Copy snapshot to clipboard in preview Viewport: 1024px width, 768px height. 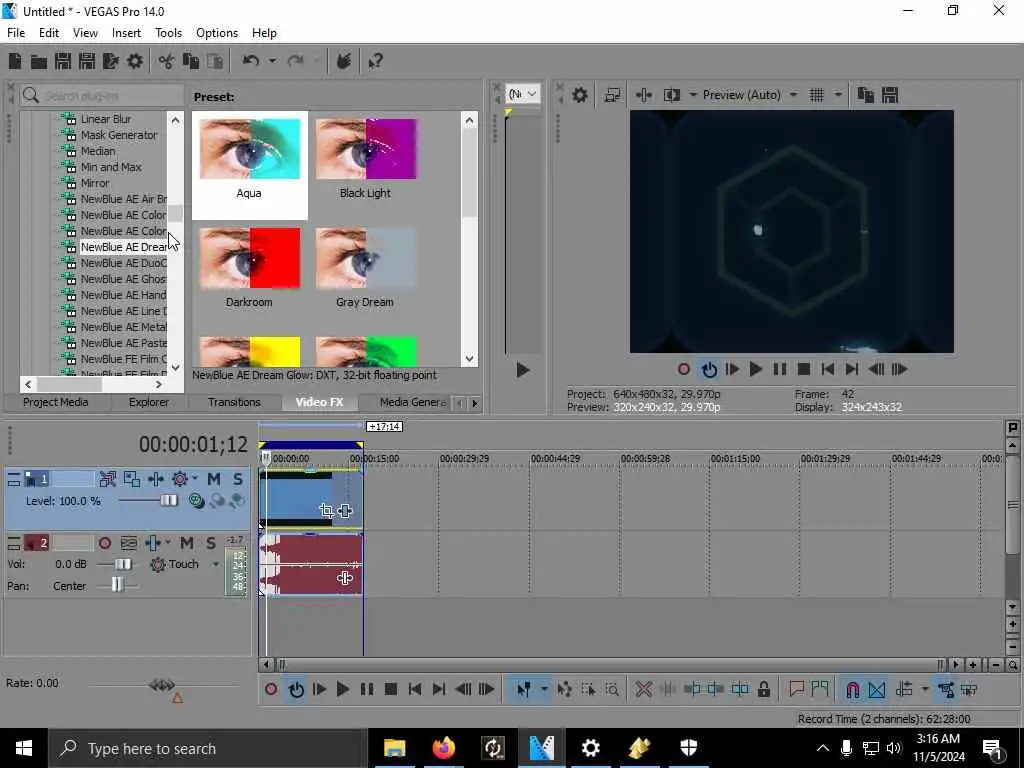[x=865, y=95]
